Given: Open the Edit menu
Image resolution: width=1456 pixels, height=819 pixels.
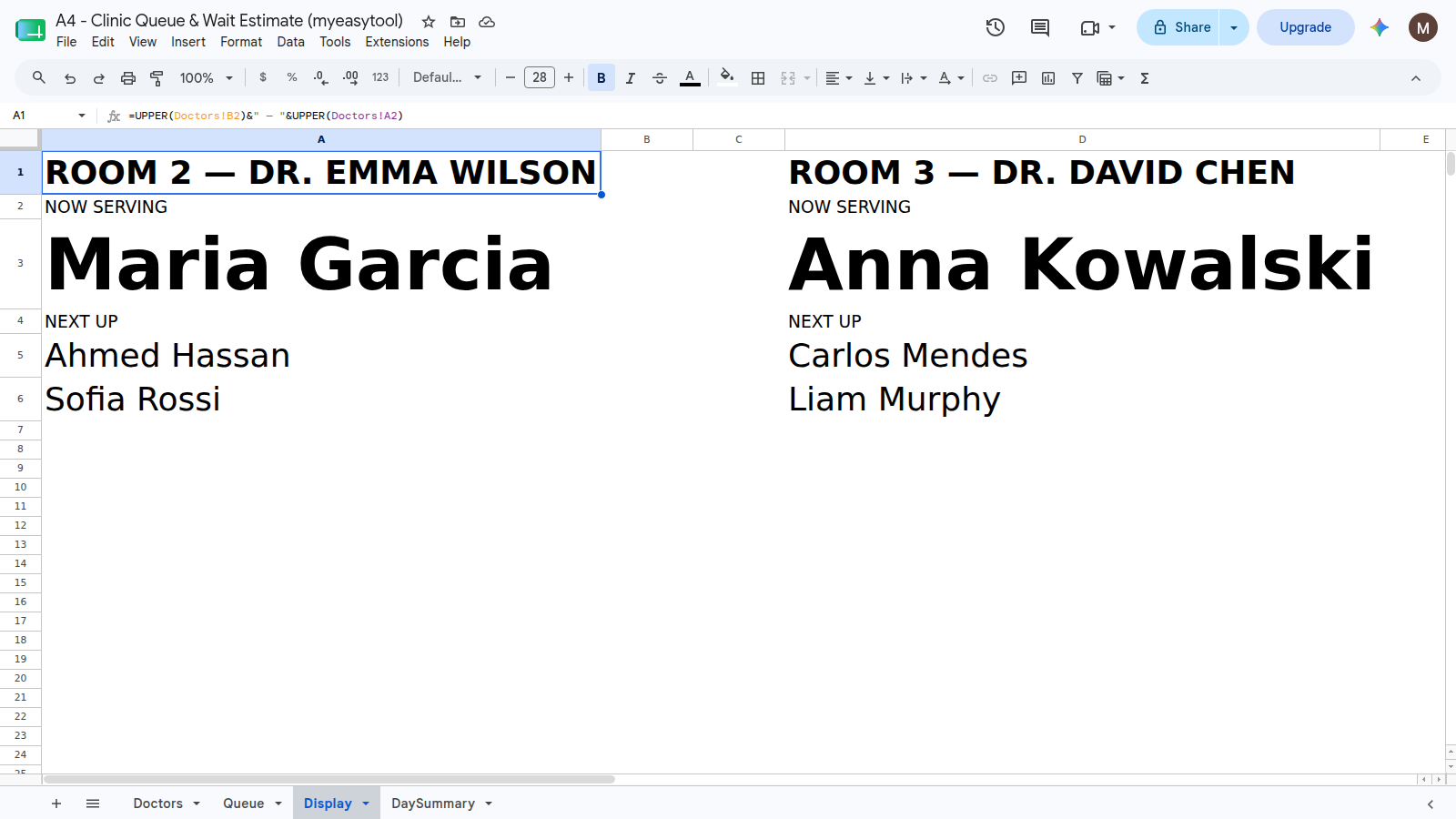Looking at the screenshot, I should click(103, 42).
